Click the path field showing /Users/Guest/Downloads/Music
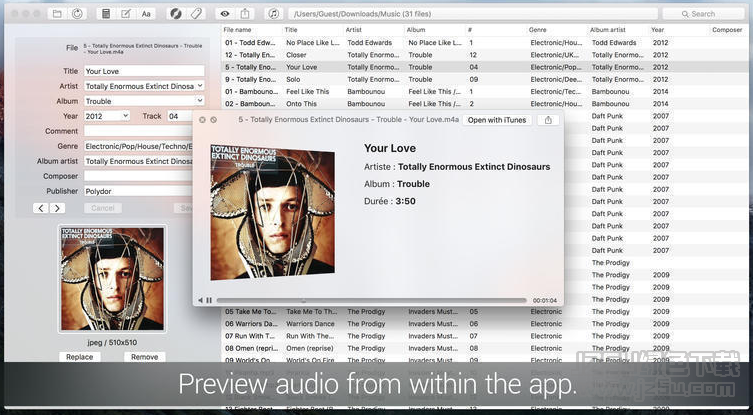753x415 pixels. click(472, 14)
